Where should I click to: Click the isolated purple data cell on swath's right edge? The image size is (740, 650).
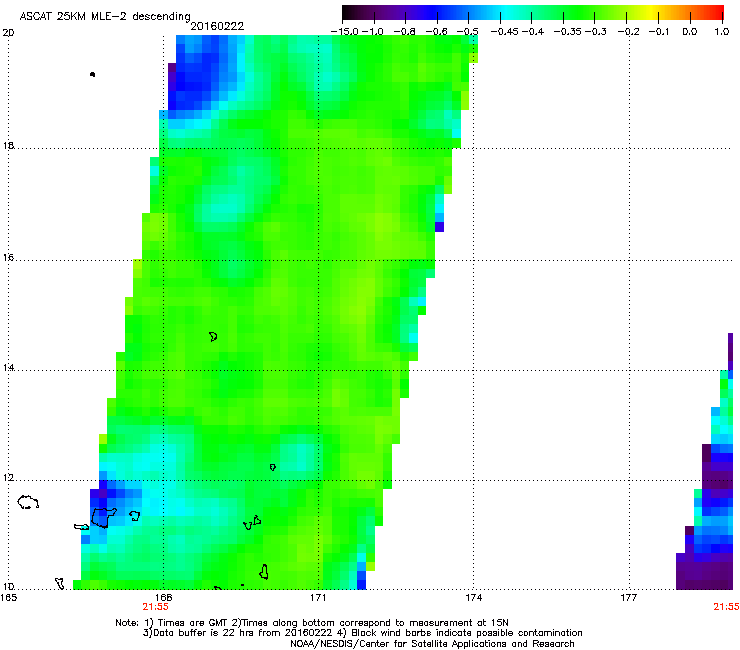point(439,227)
